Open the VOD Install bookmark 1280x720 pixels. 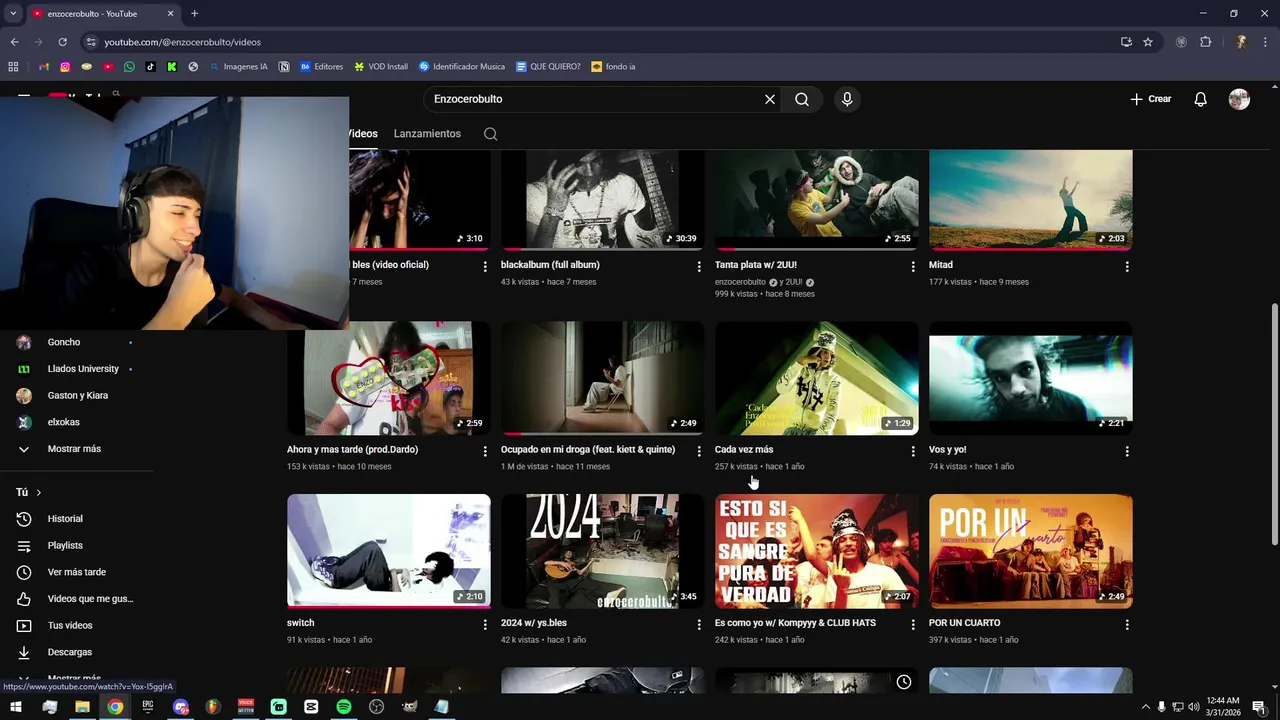381,67
